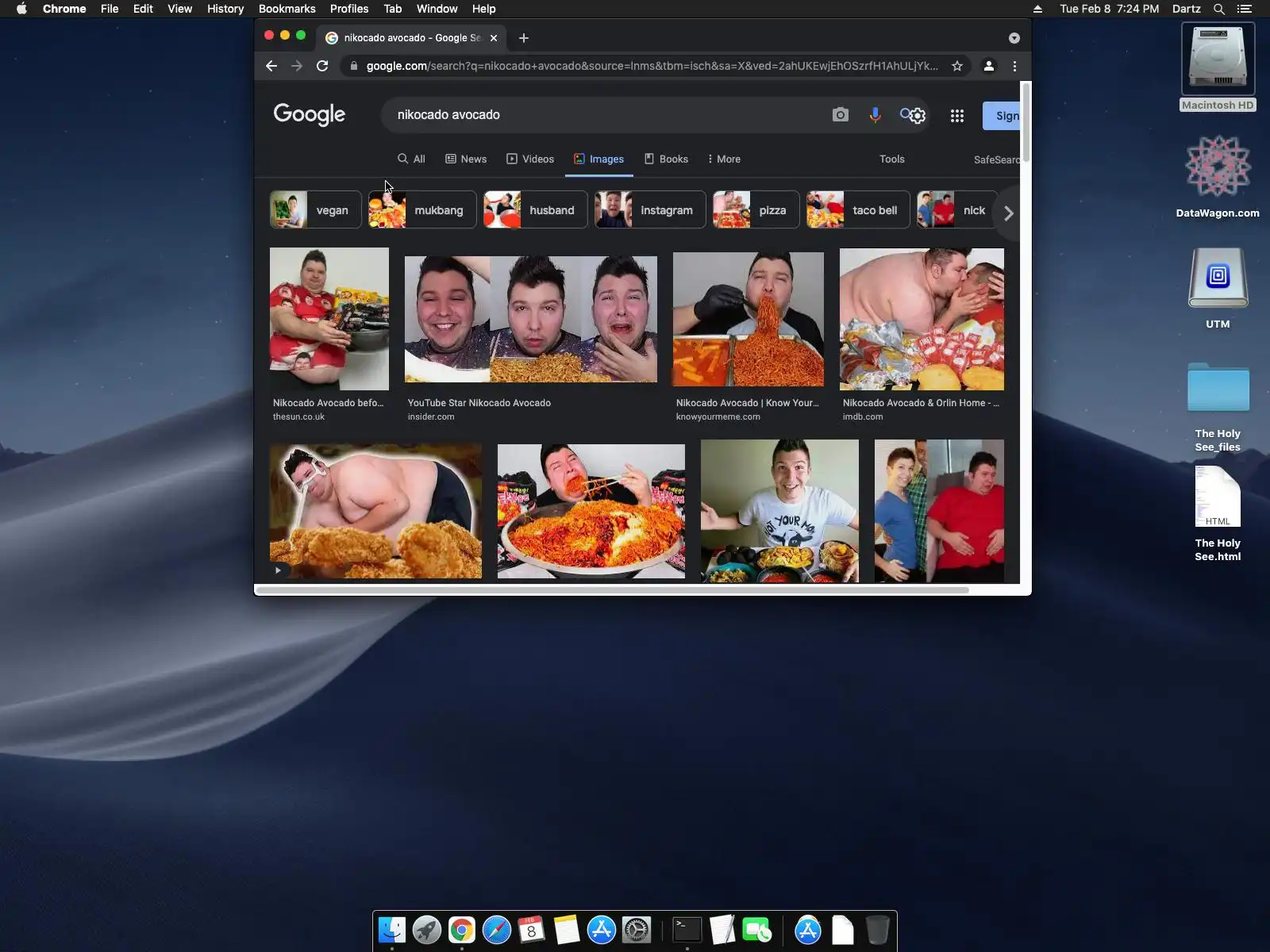Switch to the Videos results tab

tap(530, 159)
